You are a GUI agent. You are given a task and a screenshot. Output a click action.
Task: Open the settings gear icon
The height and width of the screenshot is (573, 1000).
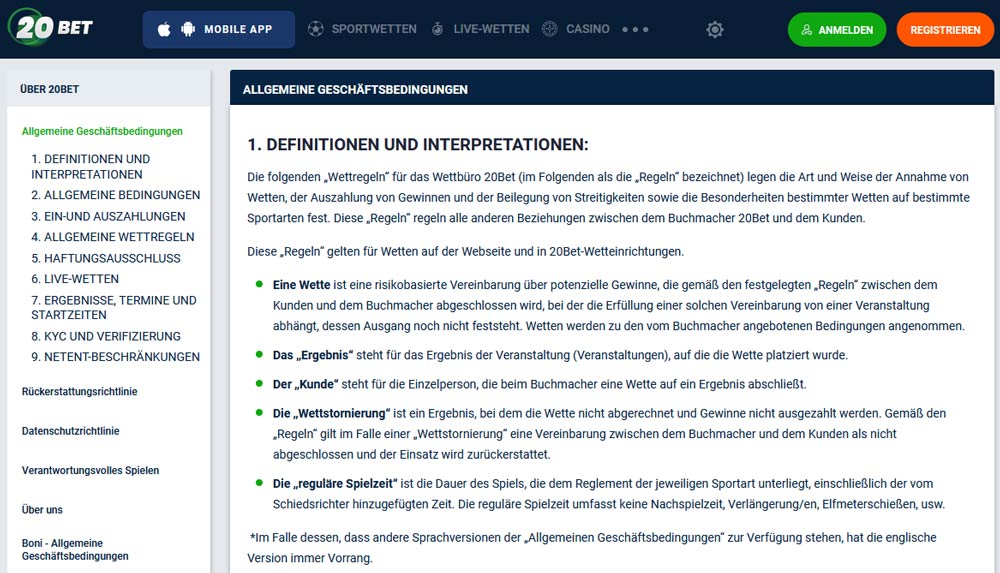pyautogui.click(x=715, y=29)
